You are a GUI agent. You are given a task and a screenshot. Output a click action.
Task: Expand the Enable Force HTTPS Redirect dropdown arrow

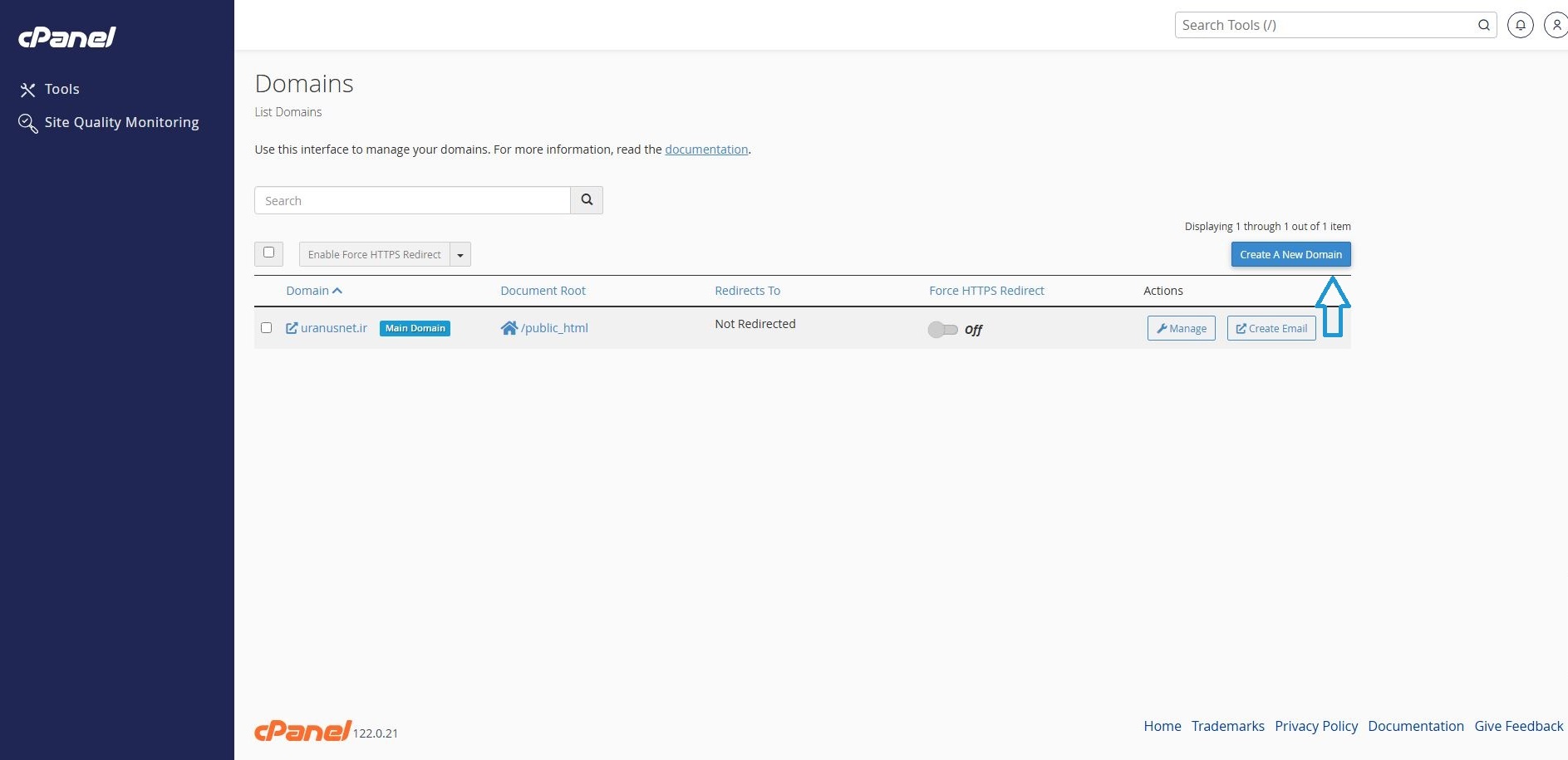pos(460,255)
